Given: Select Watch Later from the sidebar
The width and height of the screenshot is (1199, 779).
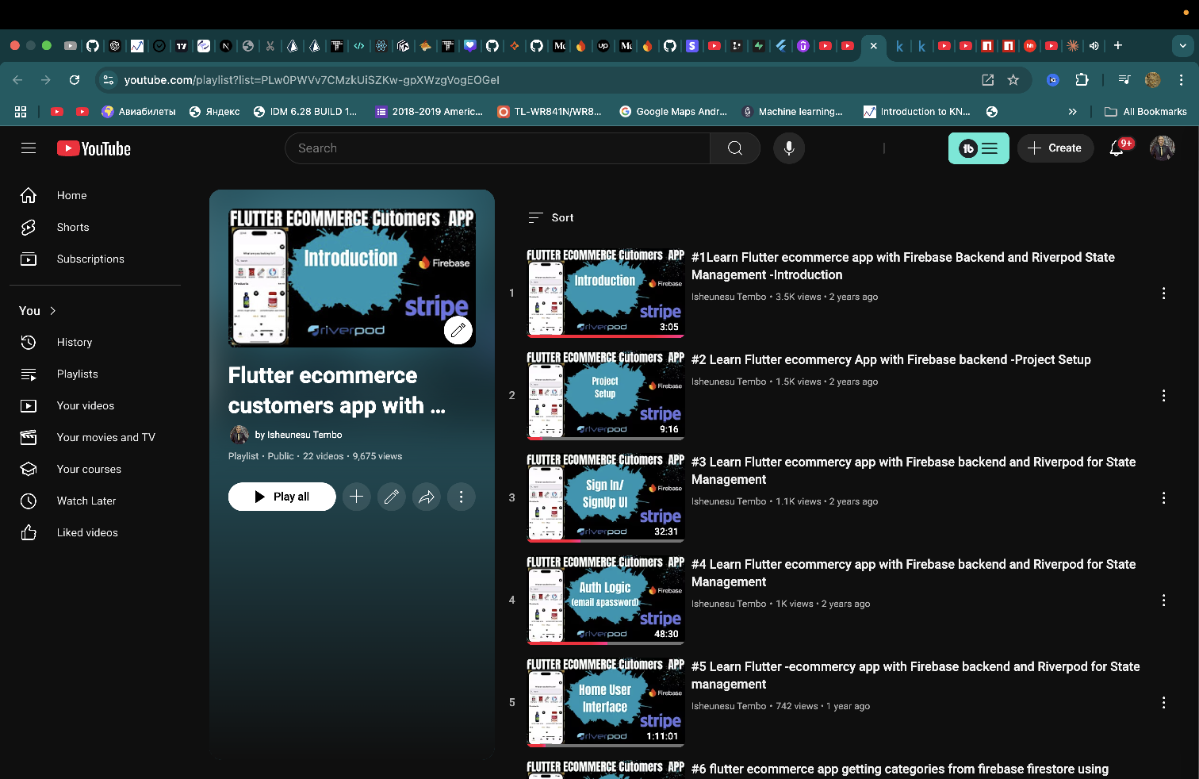Looking at the screenshot, I should (88, 500).
